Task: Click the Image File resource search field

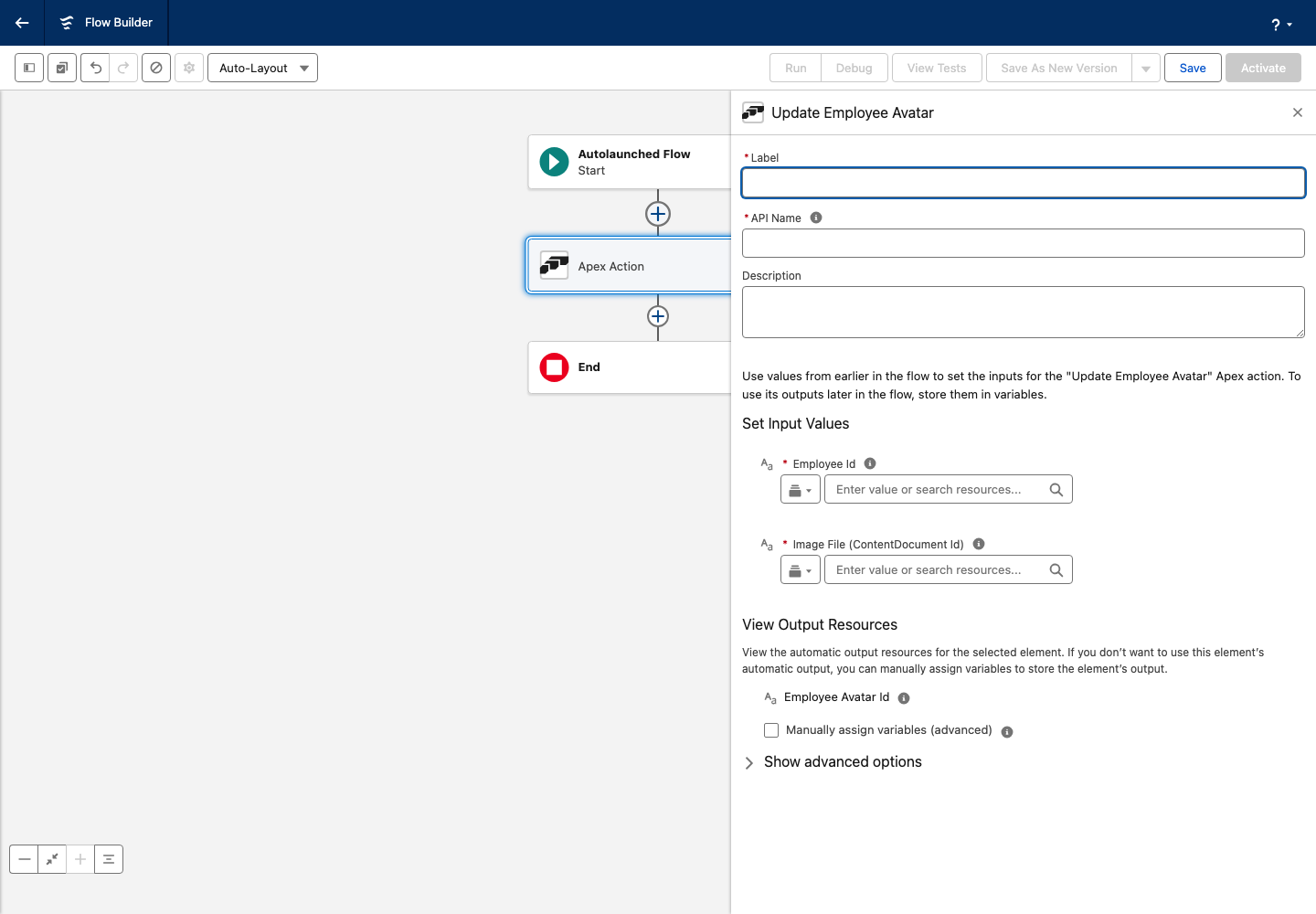Action: (949, 570)
